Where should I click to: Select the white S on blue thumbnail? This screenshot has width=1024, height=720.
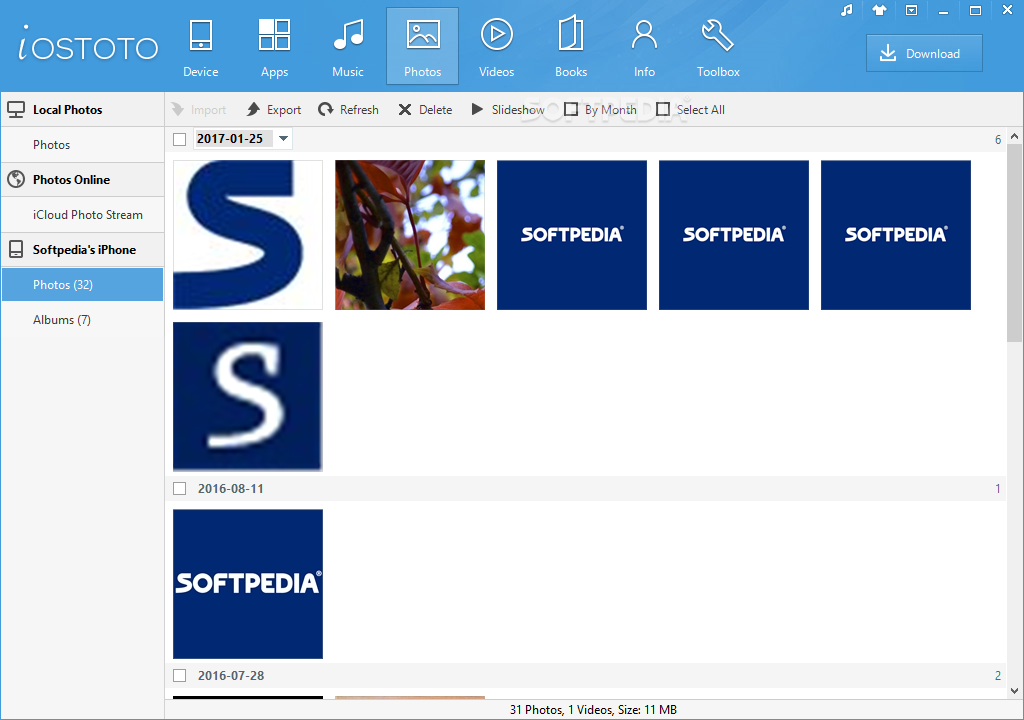pyautogui.click(x=248, y=397)
